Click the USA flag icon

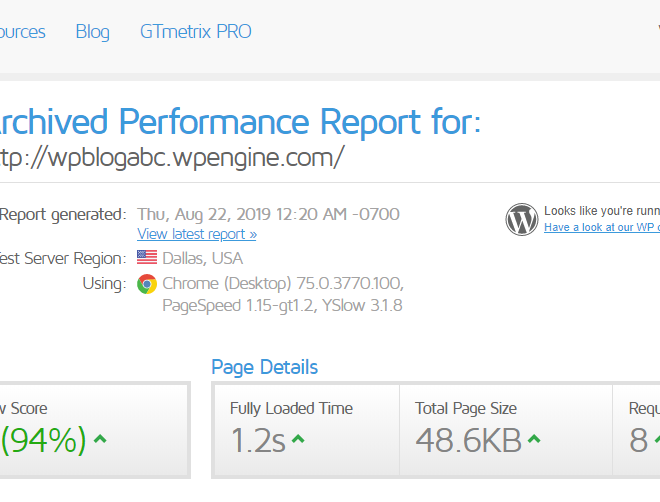[147, 257]
